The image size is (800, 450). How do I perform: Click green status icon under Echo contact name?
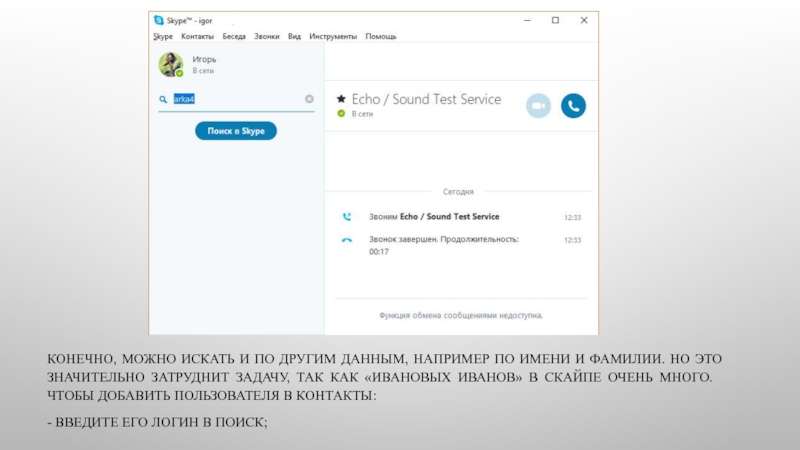pos(341,114)
